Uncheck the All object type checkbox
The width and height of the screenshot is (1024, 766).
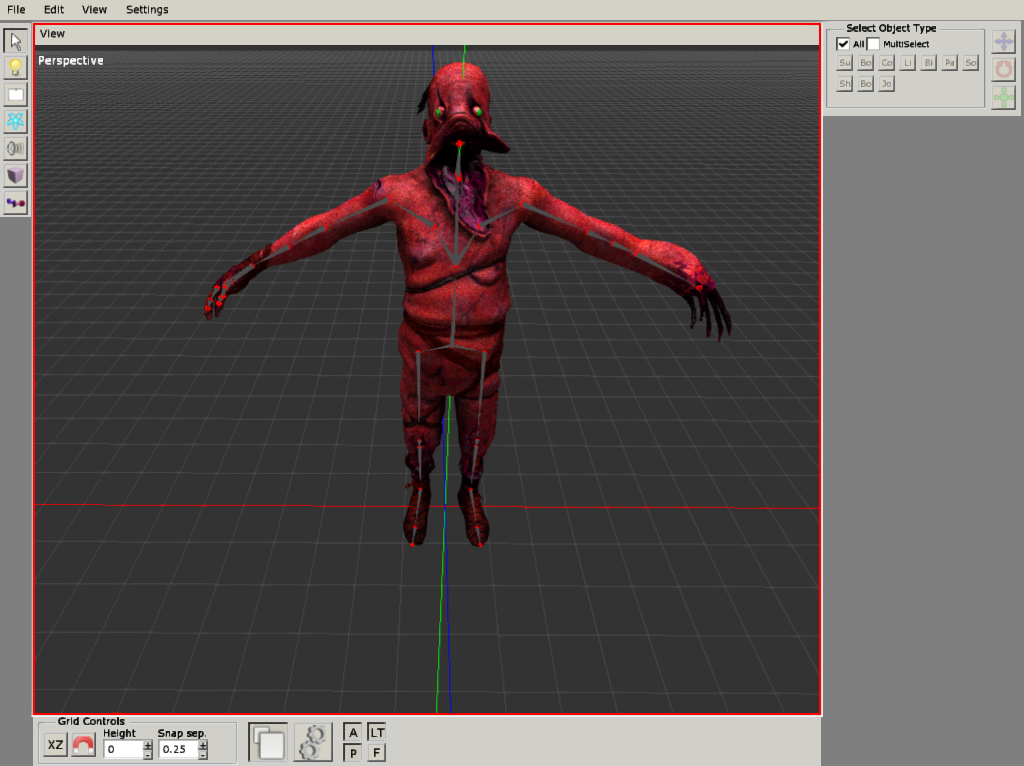[x=843, y=44]
